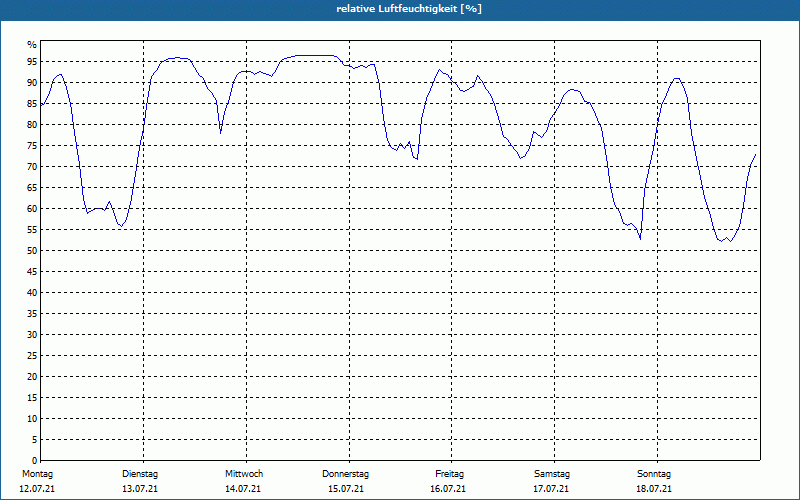Click the 'Dienstag' day label

point(140,474)
